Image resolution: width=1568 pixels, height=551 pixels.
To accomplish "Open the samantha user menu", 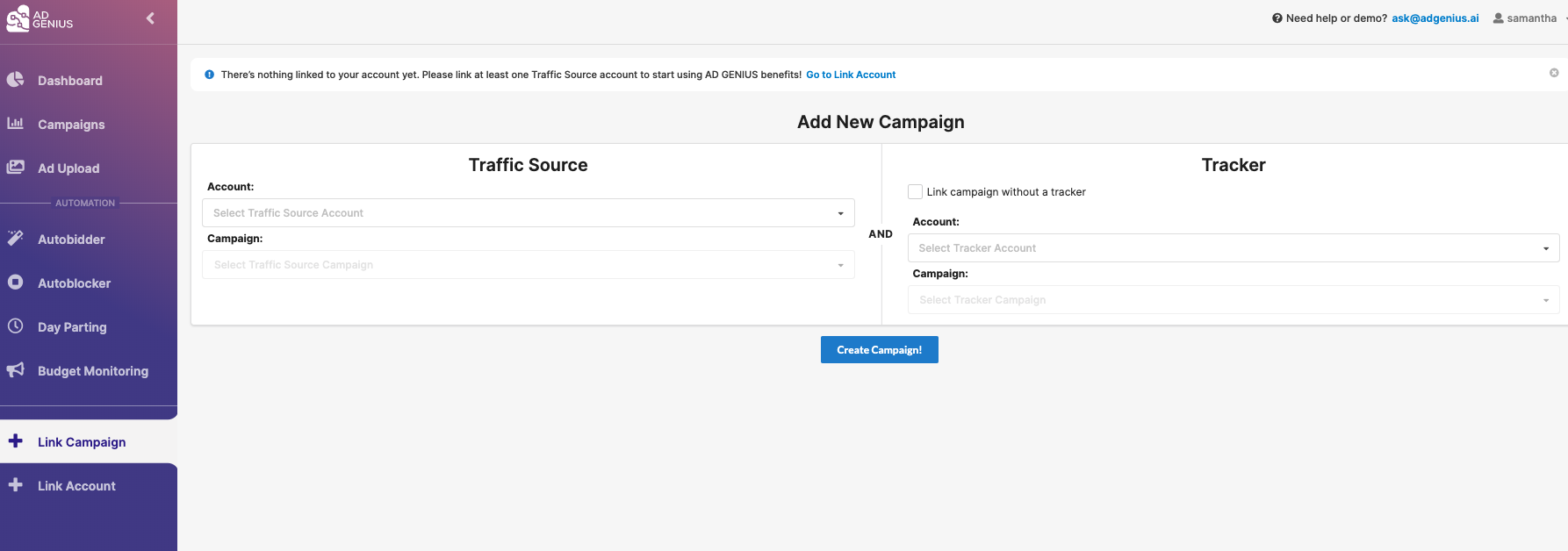I will [1530, 18].
